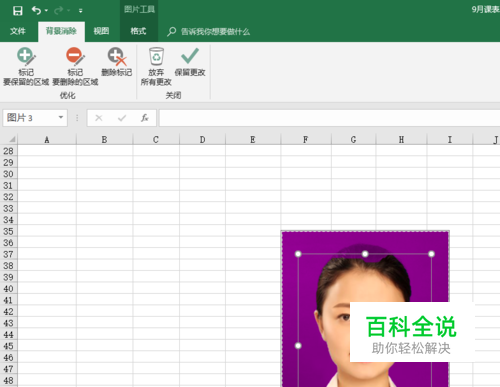500x387 pixels.
Task: Select column G header
Action: (x=353, y=139)
